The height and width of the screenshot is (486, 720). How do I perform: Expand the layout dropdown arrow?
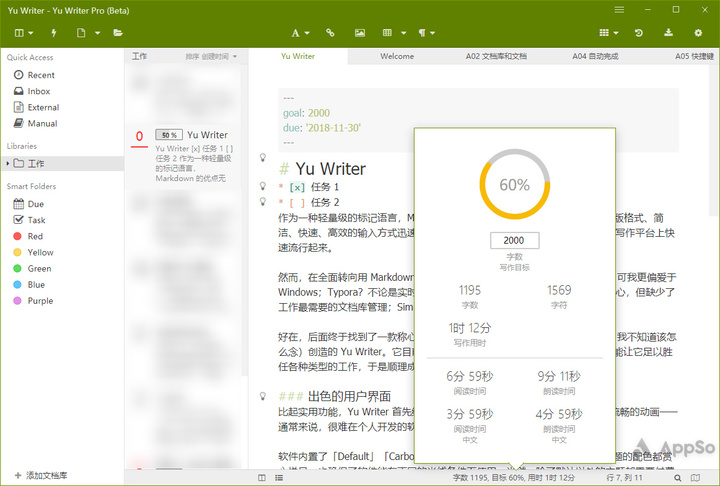coord(31,33)
